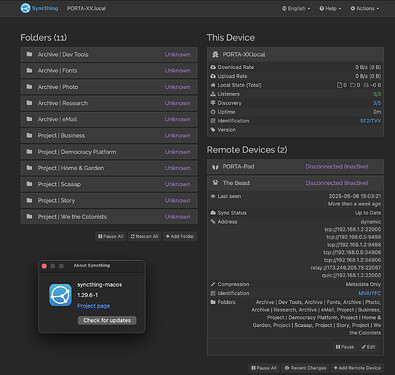Pause The Beast device

coord(345,347)
